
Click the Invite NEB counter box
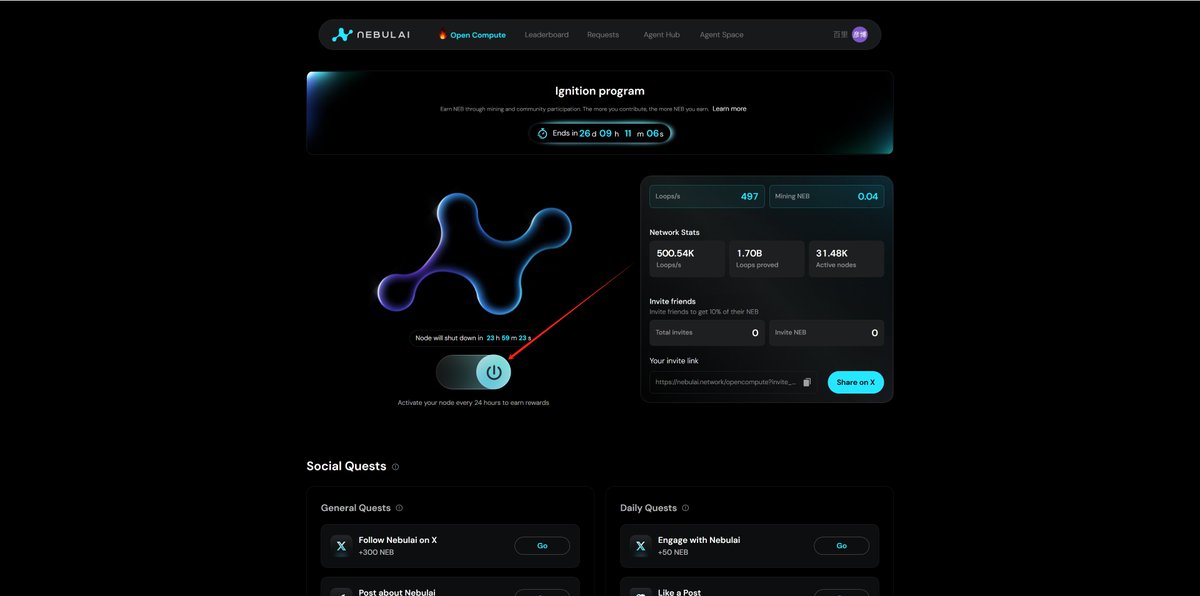click(827, 333)
